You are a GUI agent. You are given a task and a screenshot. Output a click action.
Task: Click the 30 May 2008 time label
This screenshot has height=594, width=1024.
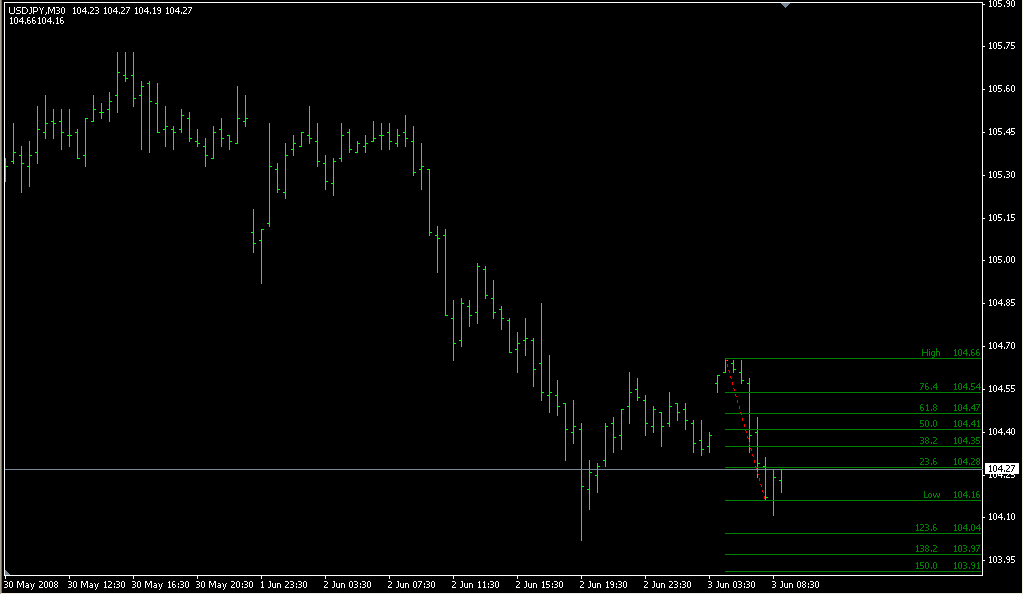tap(32, 584)
